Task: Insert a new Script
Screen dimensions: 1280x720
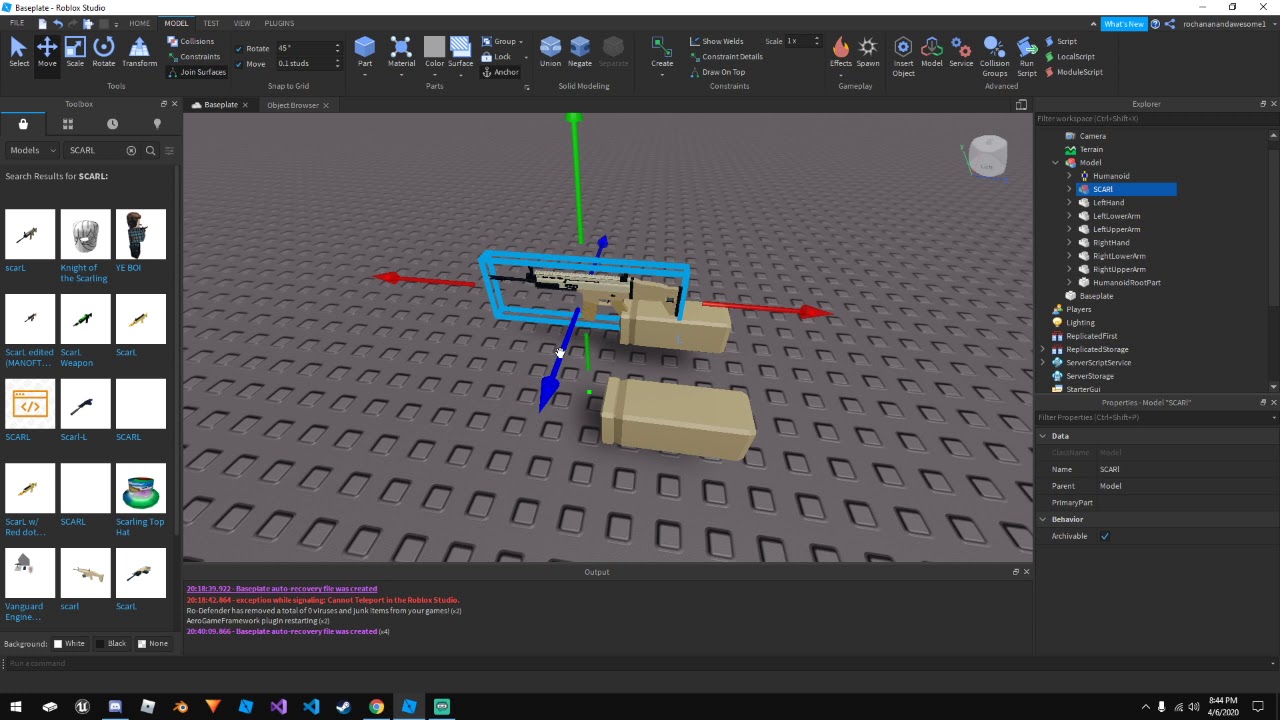Action: 1060,41
